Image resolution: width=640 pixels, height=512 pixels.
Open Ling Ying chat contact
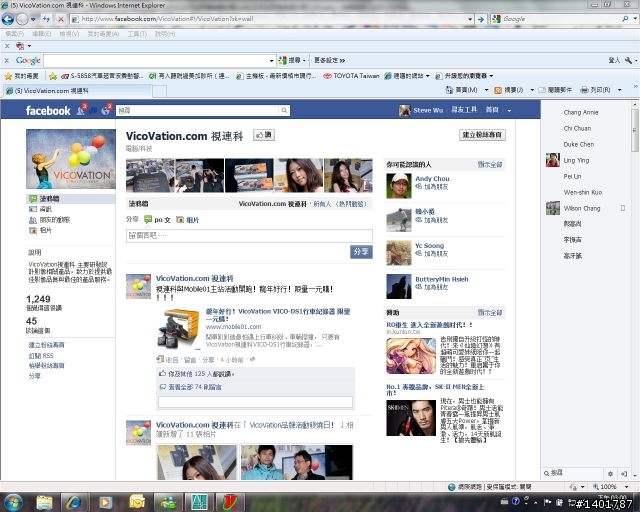click(x=576, y=160)
